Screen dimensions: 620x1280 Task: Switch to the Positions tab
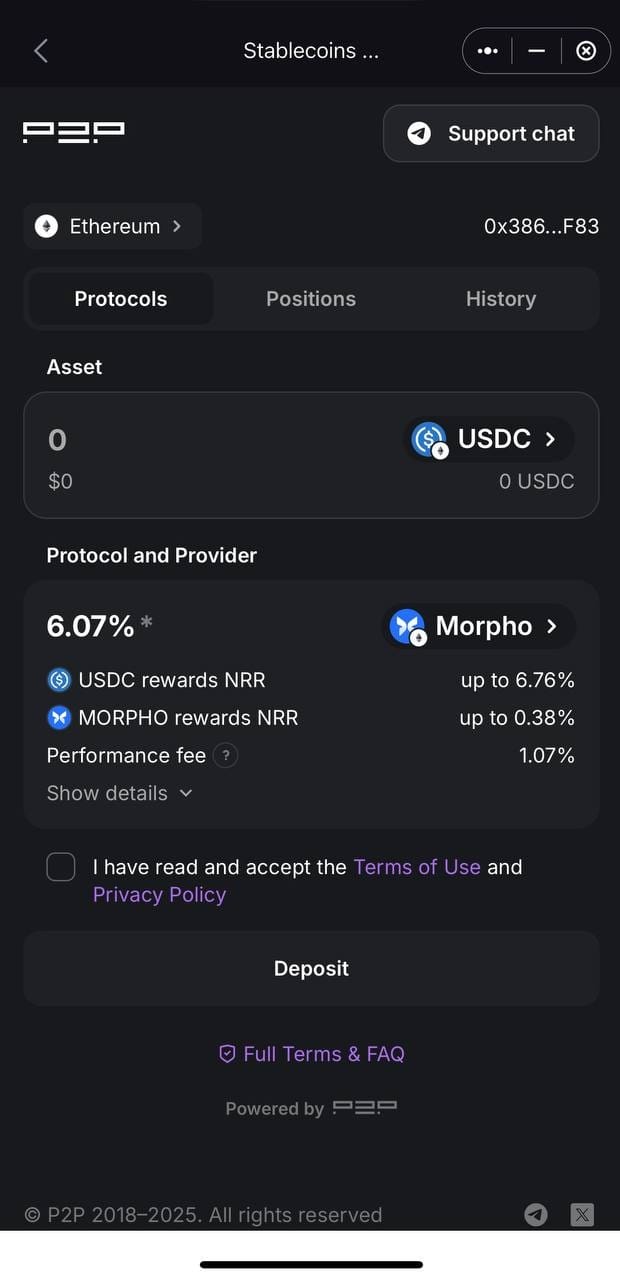click(x=310, y=299)
